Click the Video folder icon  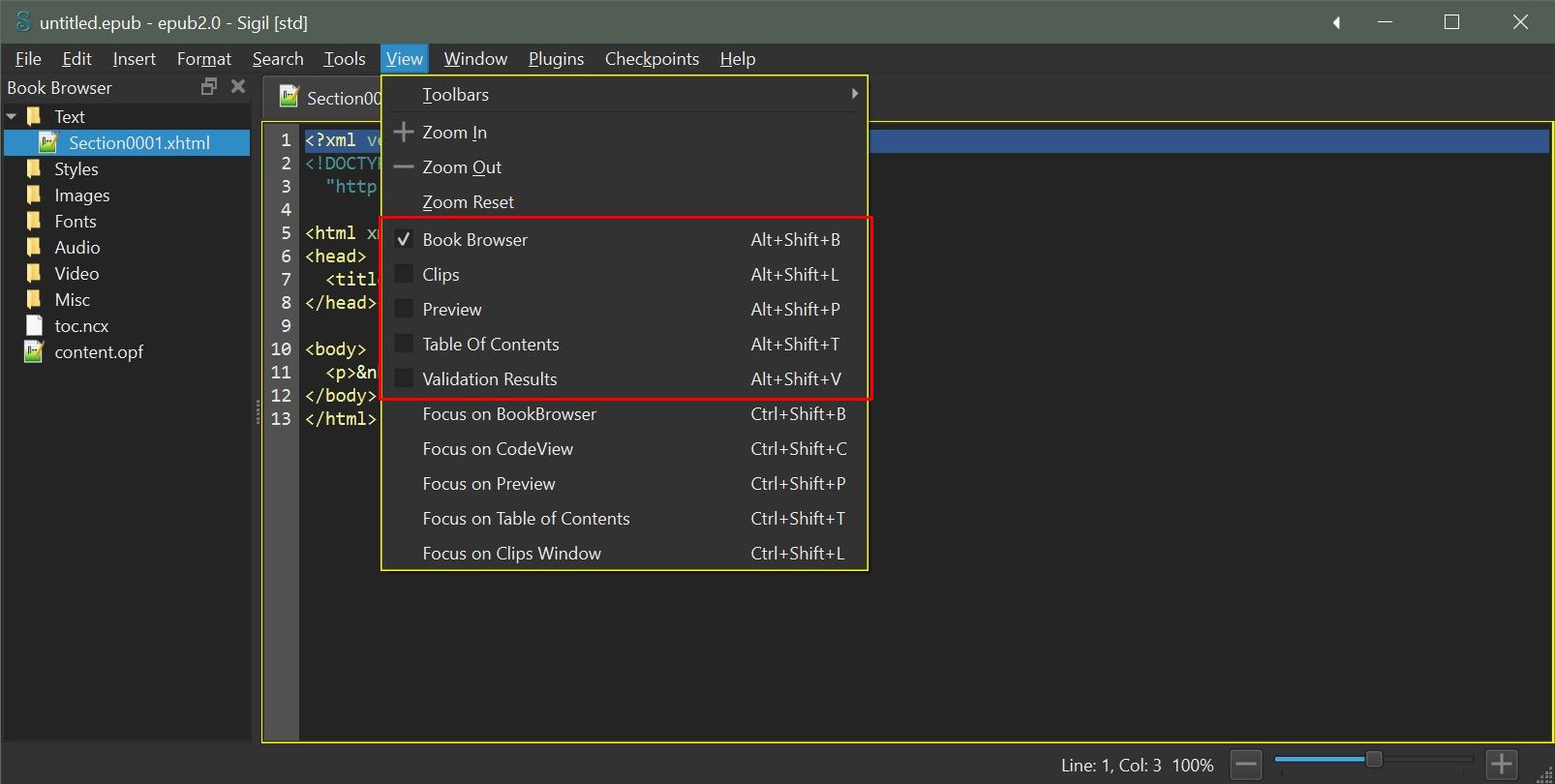tap(35, 273)
